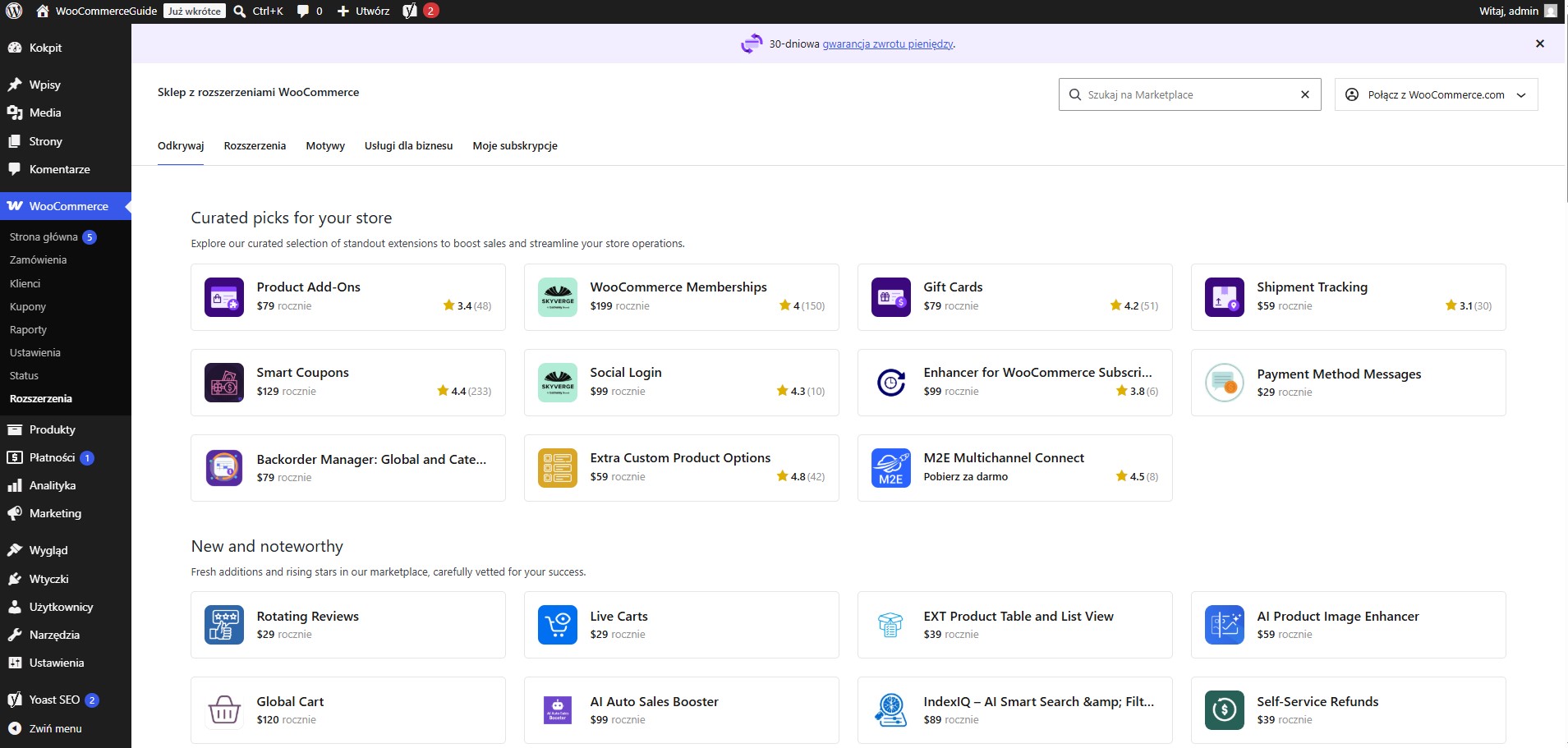Expand the Połącz z WooCommerce.com dropdown

tap(1436, 94)
